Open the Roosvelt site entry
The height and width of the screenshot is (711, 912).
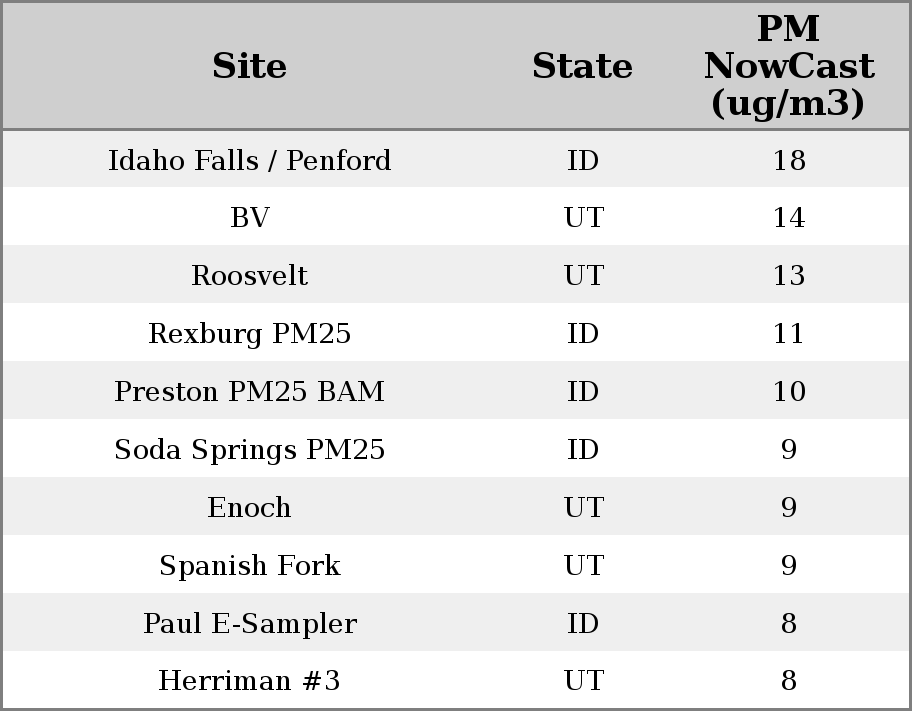[249, 276]
